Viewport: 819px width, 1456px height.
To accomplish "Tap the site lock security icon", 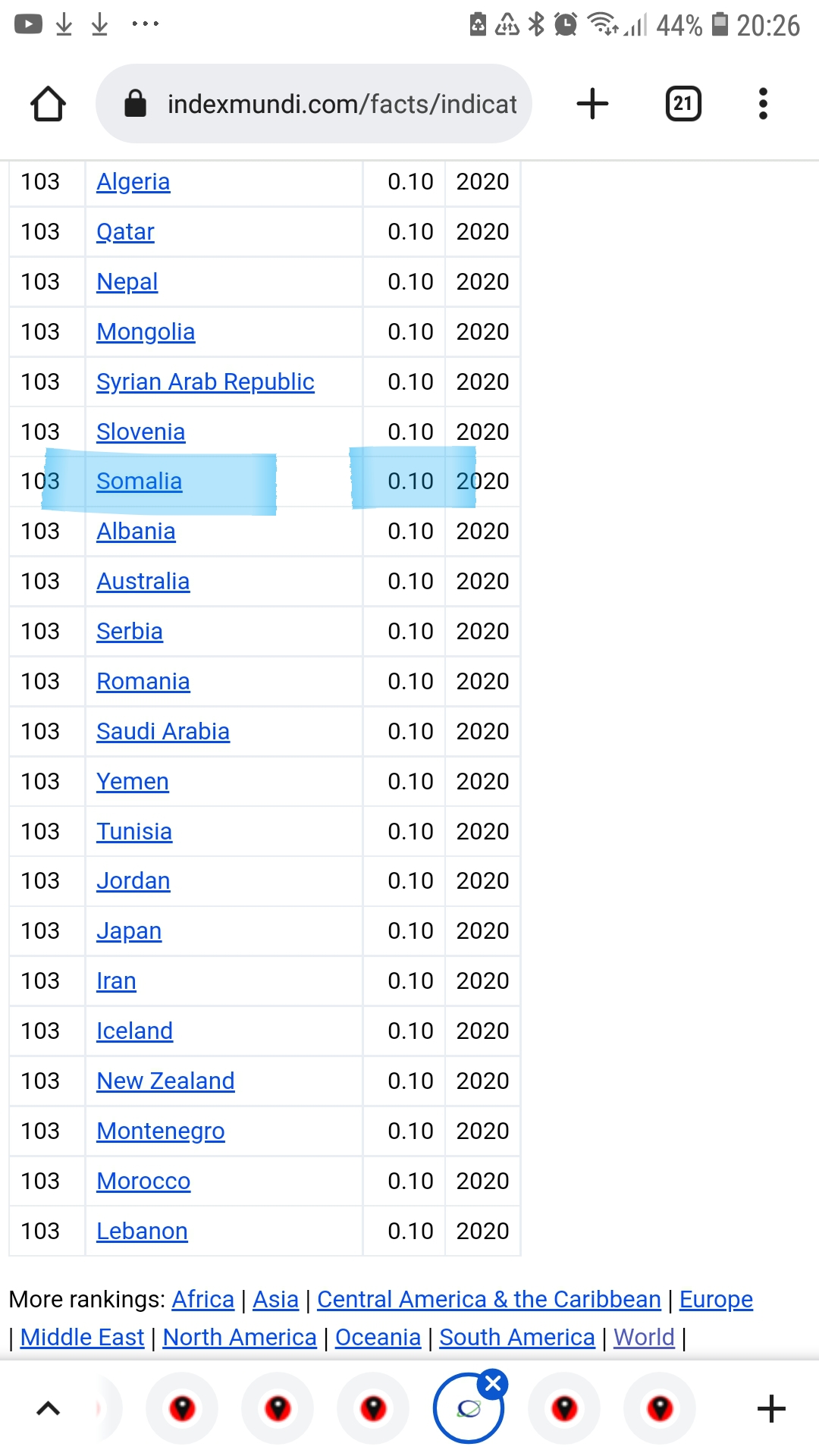I will [x=135, y=104].
